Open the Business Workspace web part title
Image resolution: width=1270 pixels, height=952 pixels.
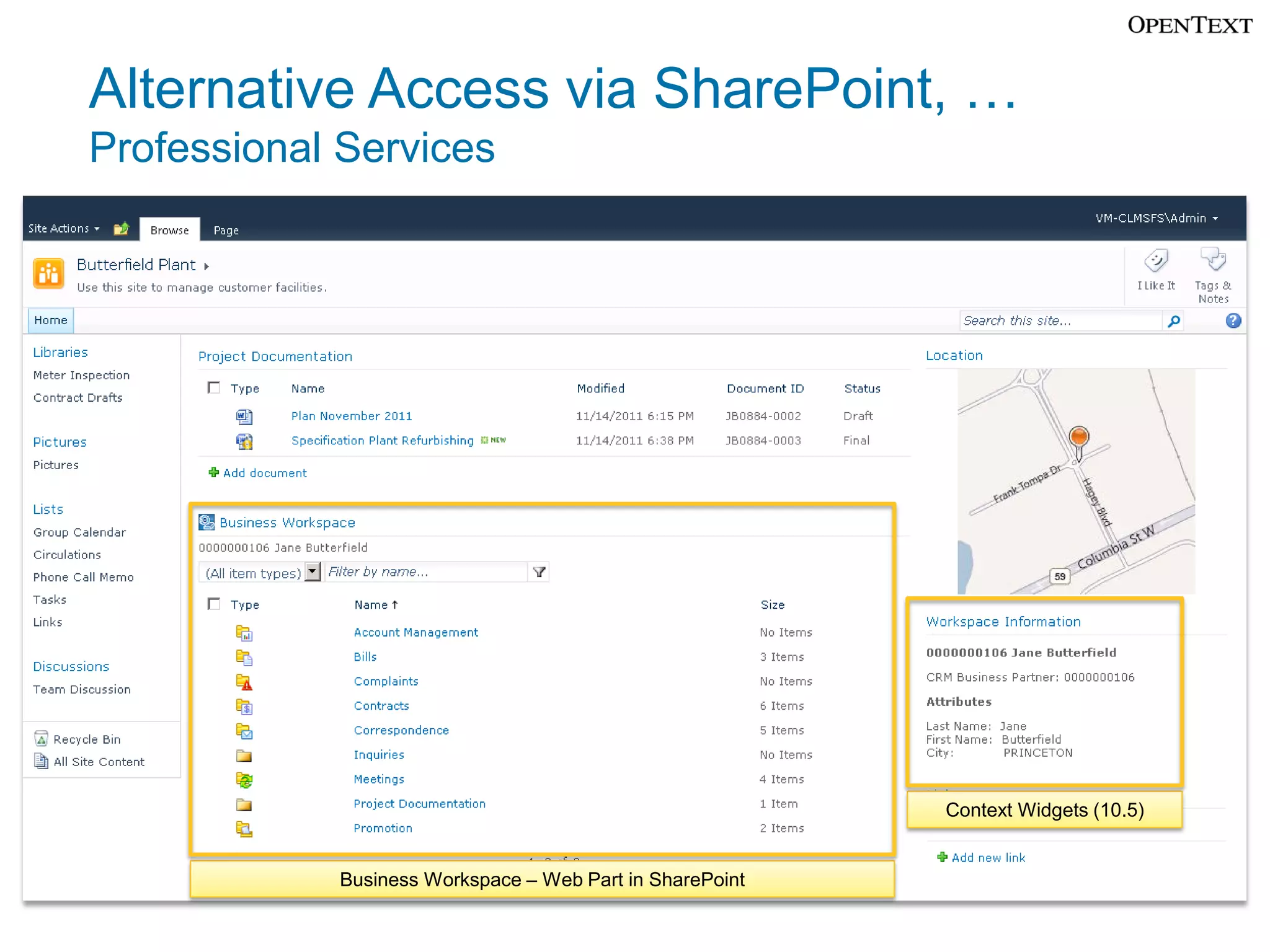click(x=287, y=522)
